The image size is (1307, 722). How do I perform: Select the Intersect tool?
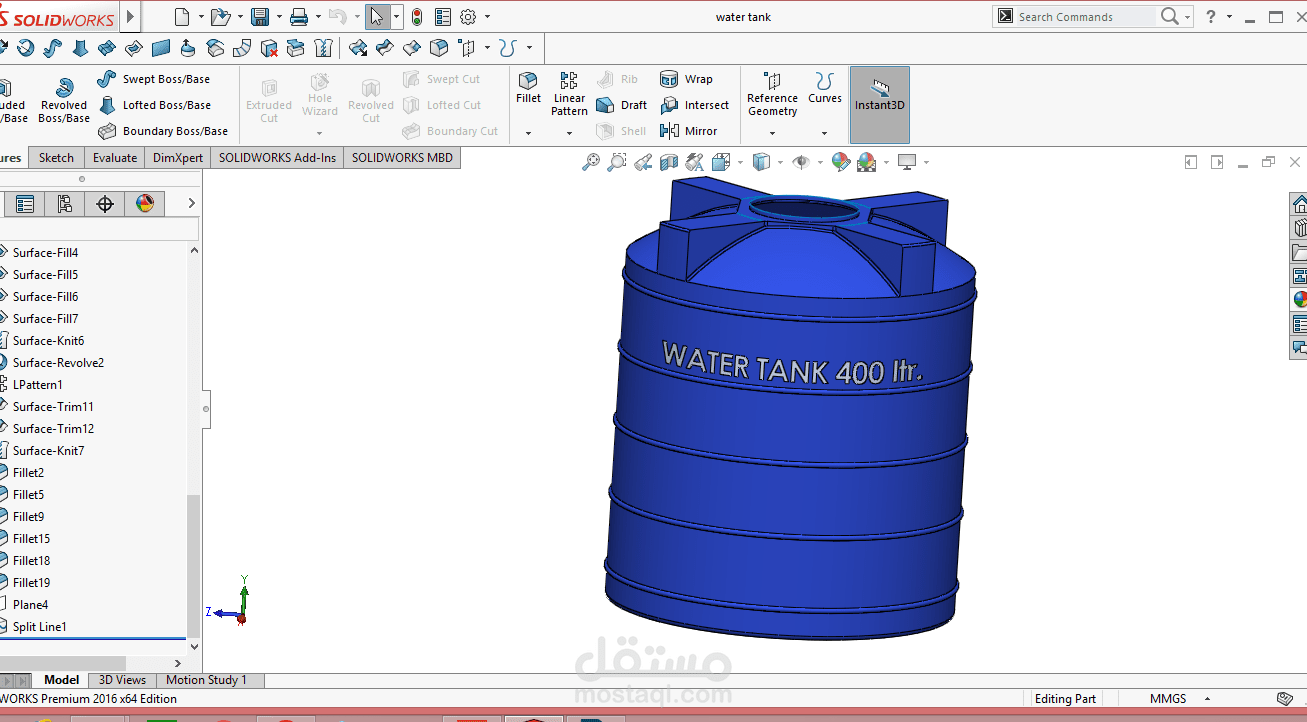(x=695, y=105)
